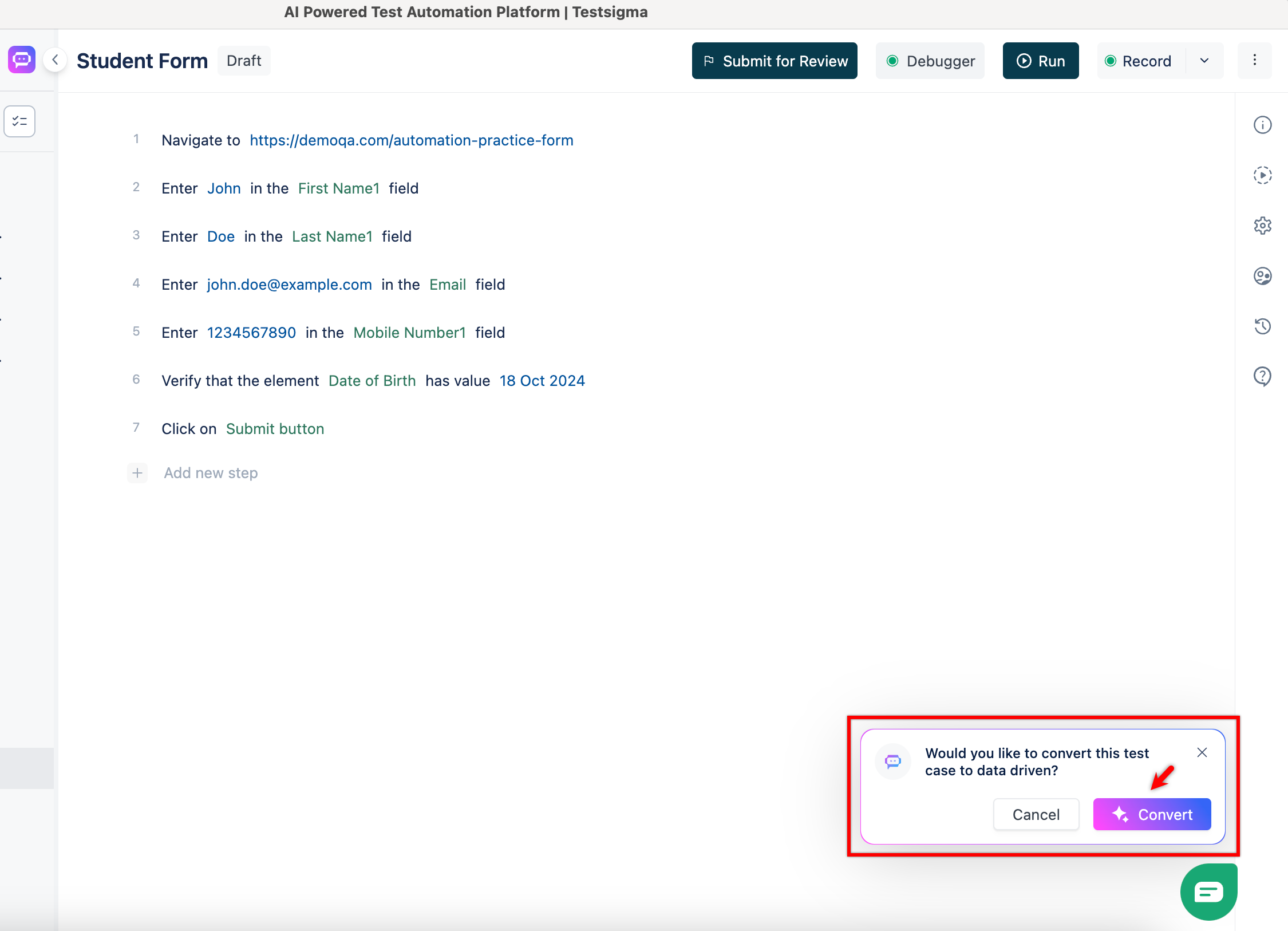The height and width of the screenshot is (931, 1288).
Task: Open test case settings gear icon
Action: (x=1262, y=226)
